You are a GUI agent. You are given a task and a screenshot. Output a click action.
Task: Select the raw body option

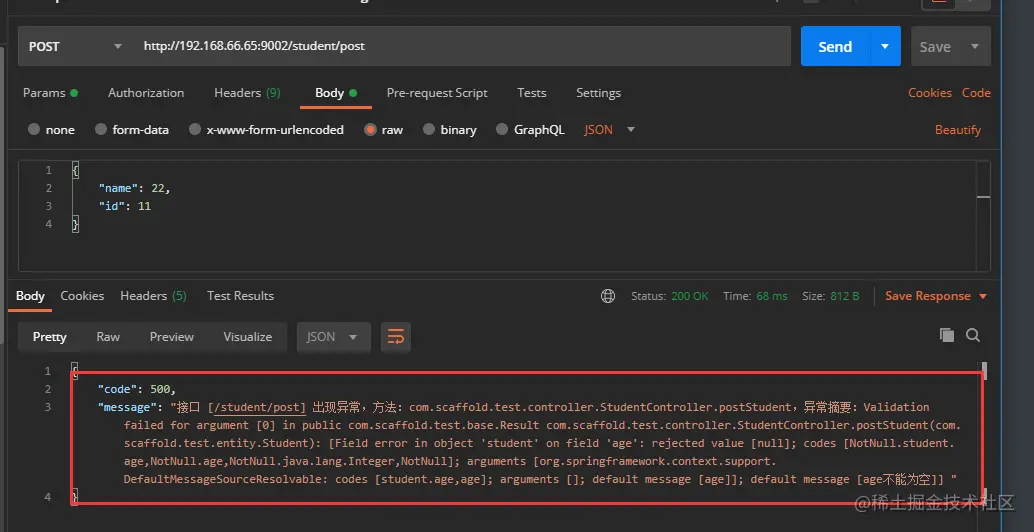click(x=383, y=130)
